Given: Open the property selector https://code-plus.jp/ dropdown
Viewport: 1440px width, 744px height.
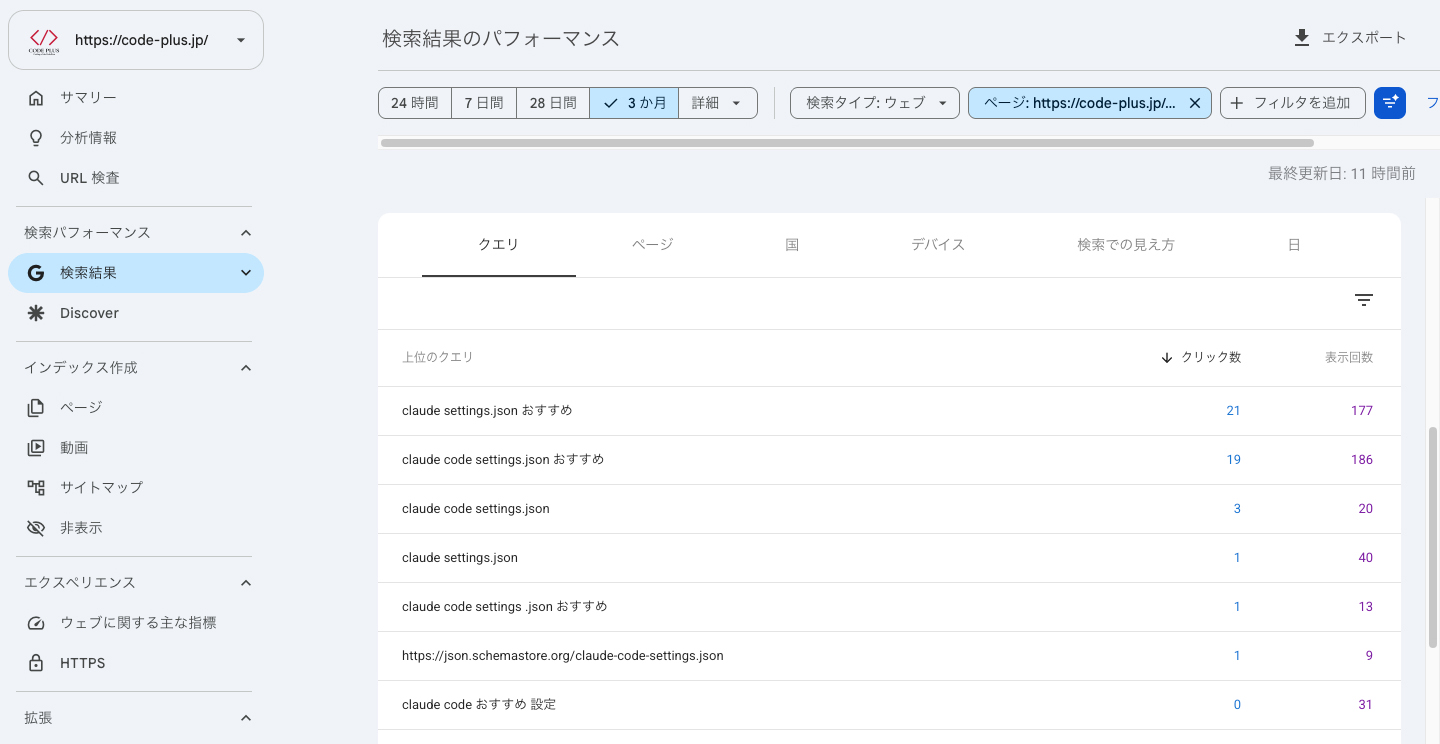Looking at the screenshot, I should tap(136, 41).
